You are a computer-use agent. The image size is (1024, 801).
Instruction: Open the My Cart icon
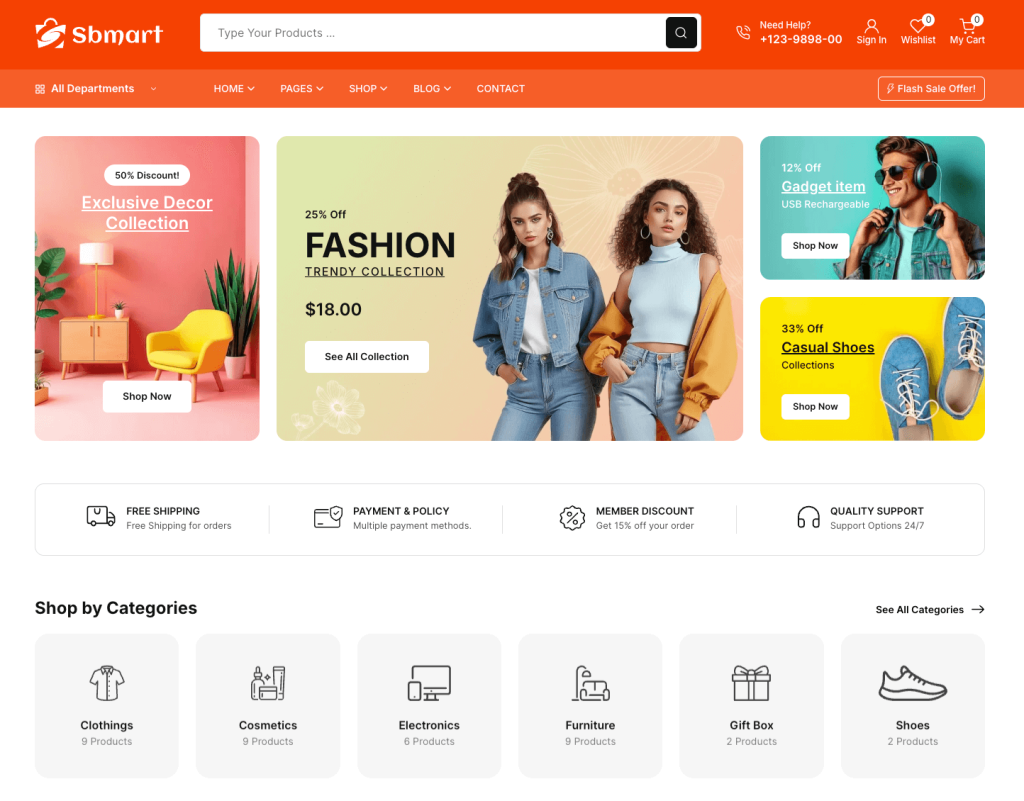tap(967, 26)
